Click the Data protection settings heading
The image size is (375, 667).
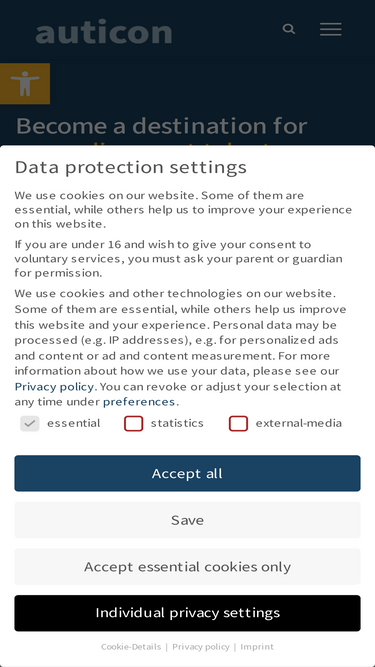pos(131,167)
